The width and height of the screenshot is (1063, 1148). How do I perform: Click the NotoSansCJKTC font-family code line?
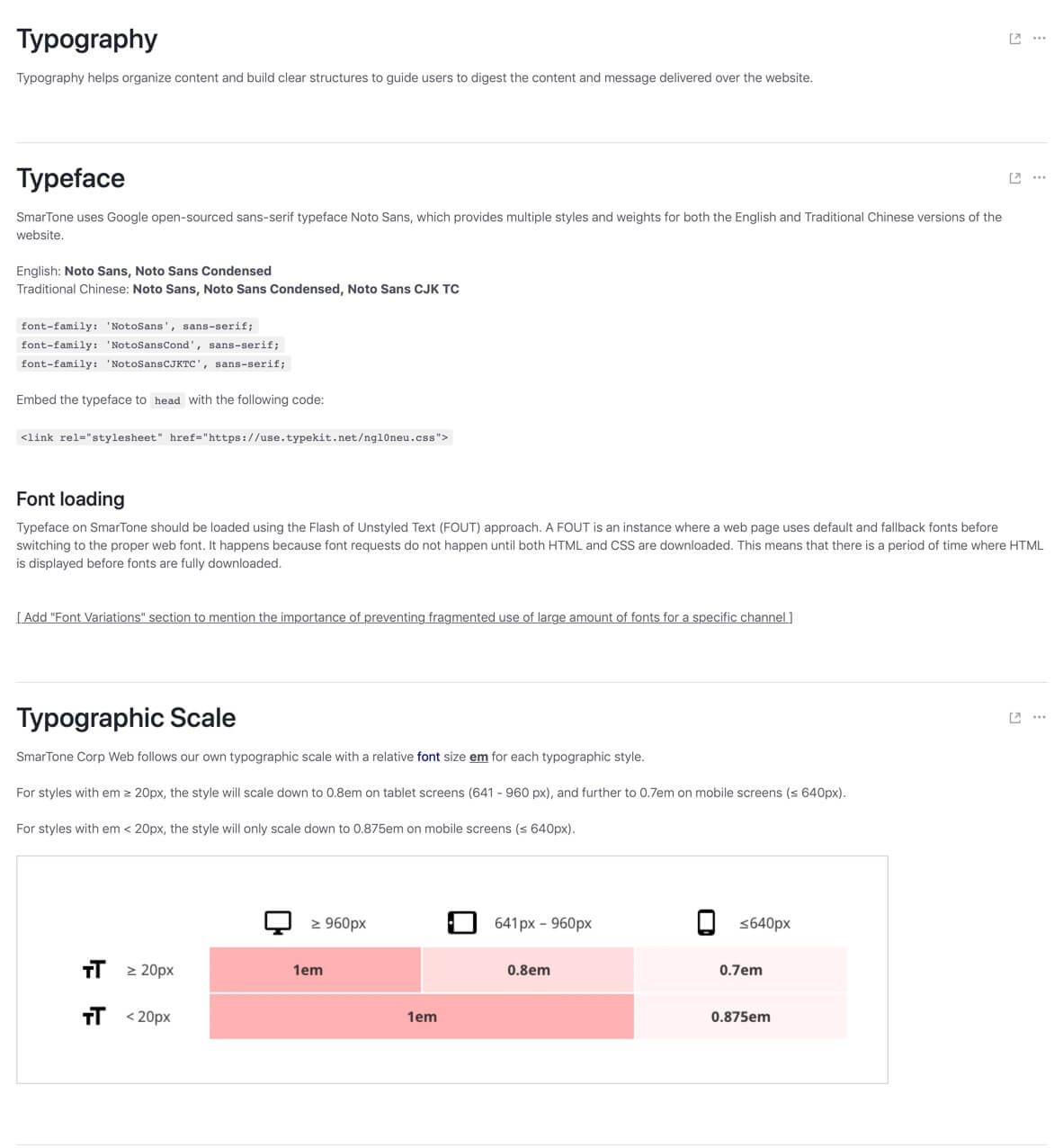pyautogui.click(x=153, y=364)
